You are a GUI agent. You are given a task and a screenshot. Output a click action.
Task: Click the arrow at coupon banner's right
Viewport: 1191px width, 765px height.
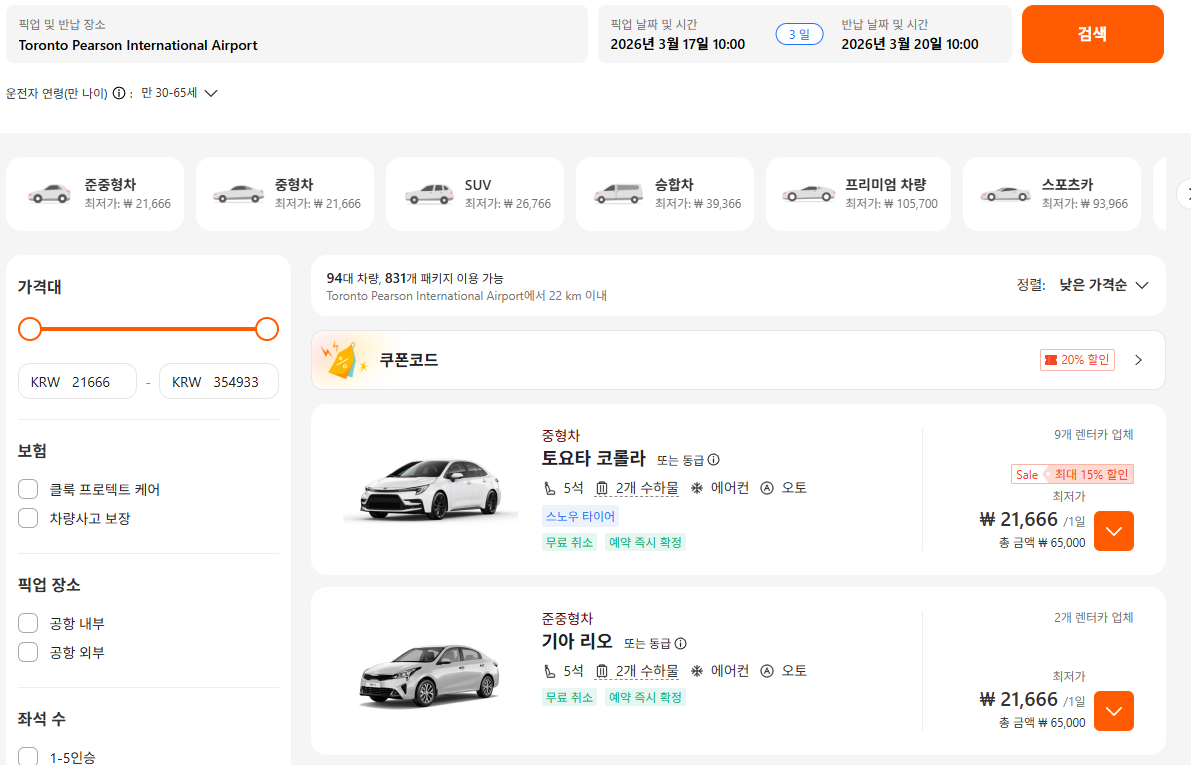1138,360
